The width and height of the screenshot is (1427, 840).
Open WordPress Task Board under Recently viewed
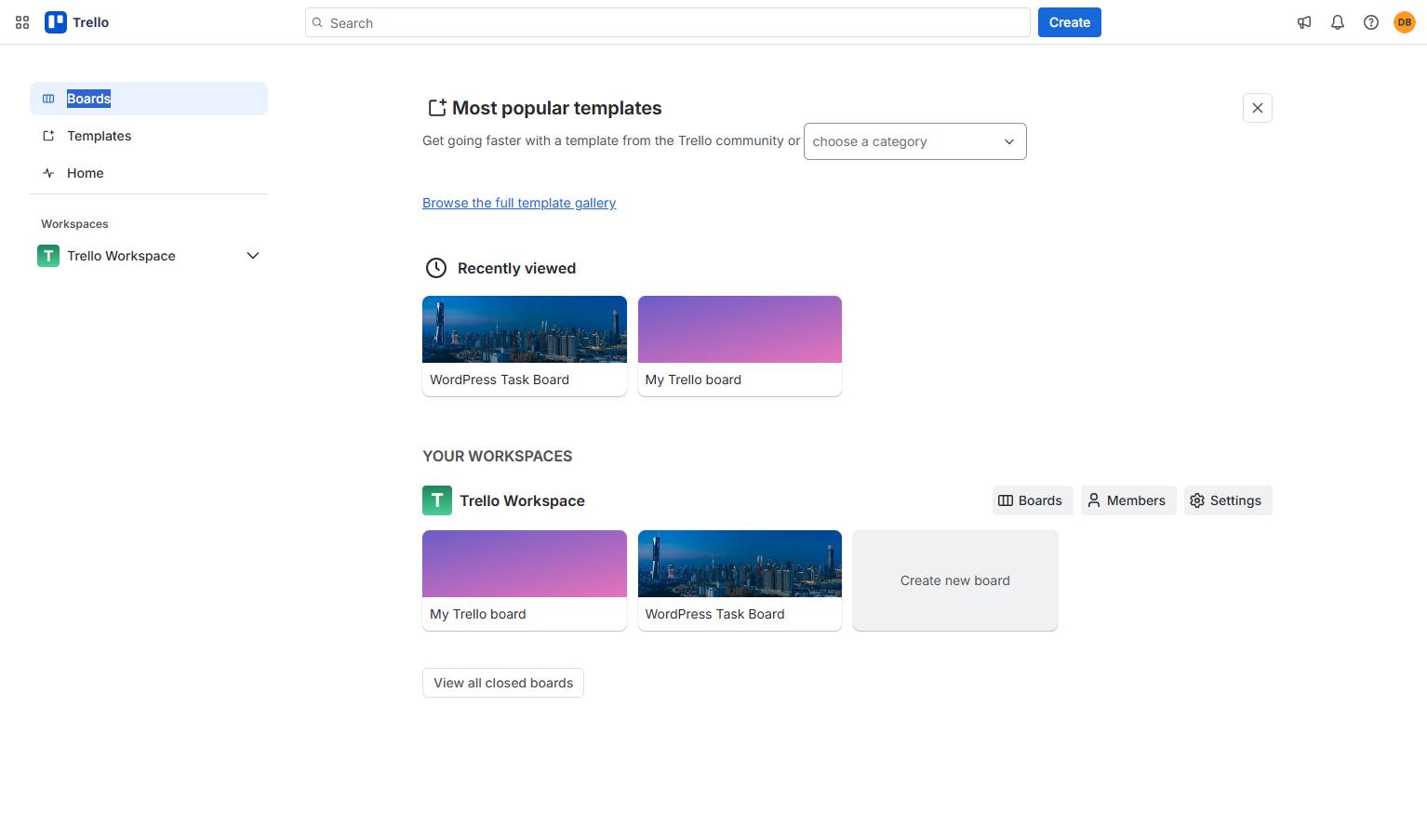click(x=525, y=346)
